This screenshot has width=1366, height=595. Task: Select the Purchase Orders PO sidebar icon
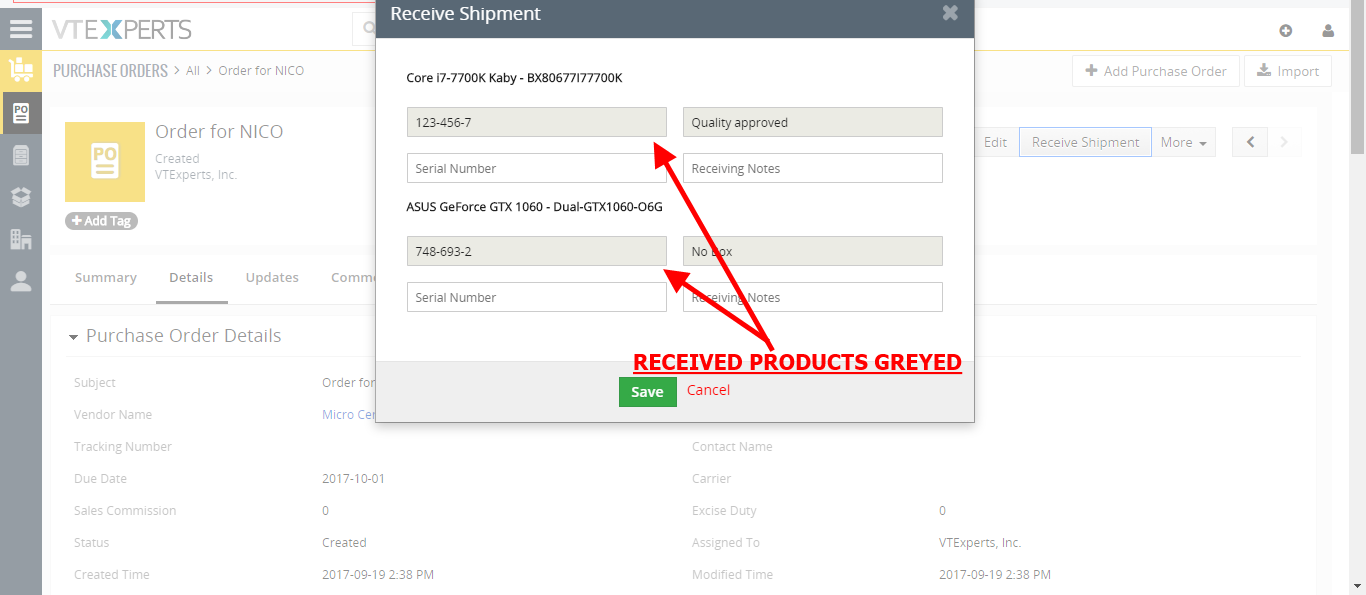[21, 113]
